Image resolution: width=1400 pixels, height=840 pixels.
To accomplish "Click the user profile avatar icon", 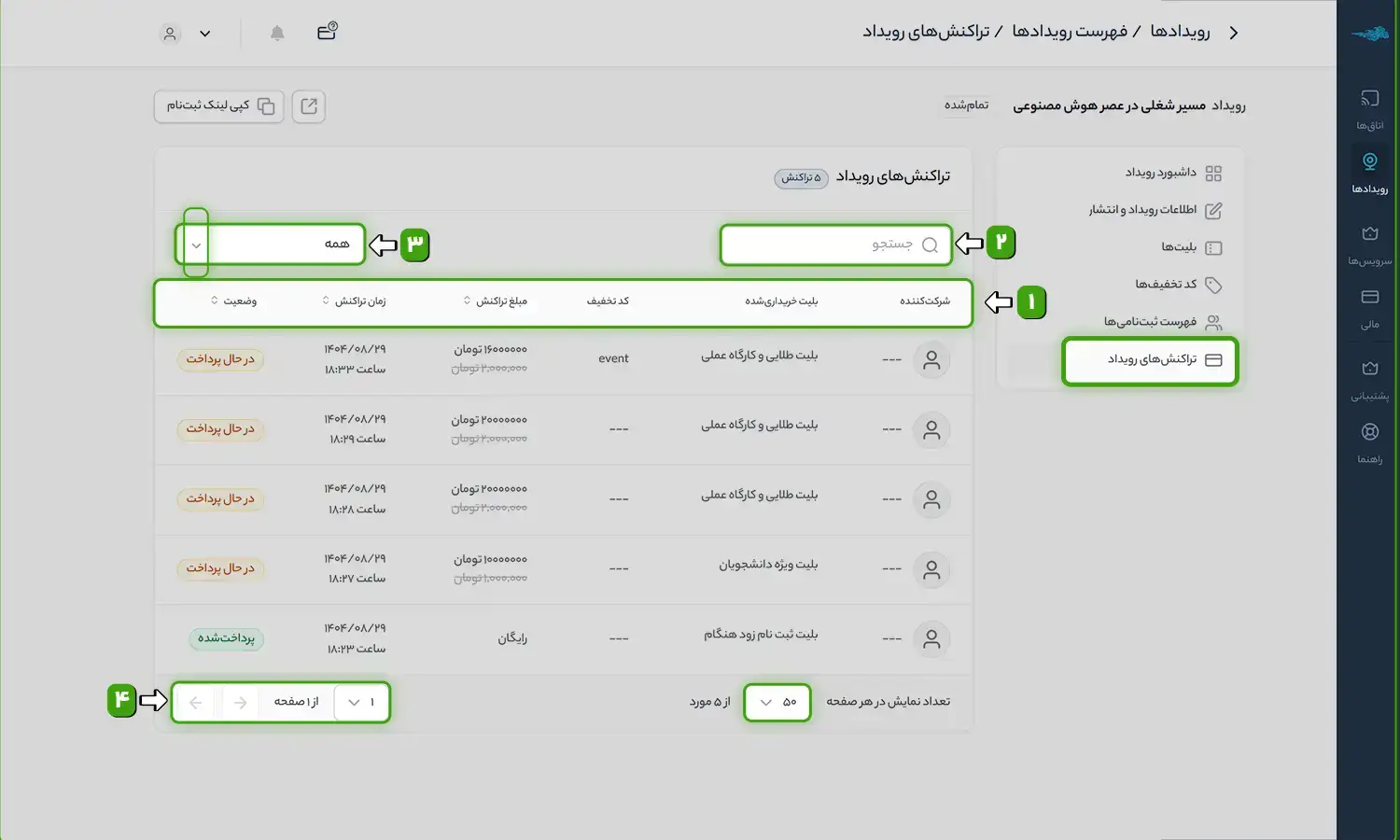I will pos(170,34).
